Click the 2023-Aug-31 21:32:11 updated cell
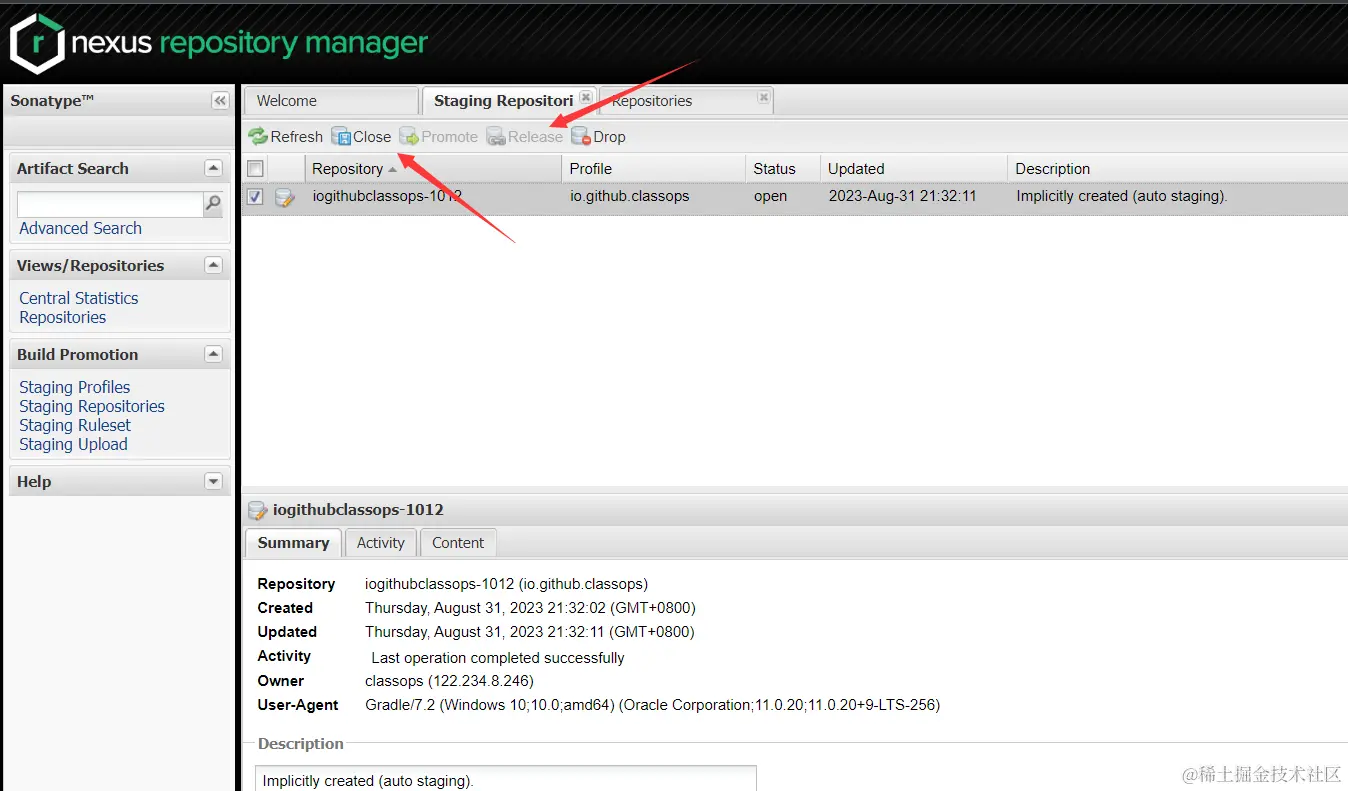Screen dimensions: 1348x791 [x=902, y=196]
